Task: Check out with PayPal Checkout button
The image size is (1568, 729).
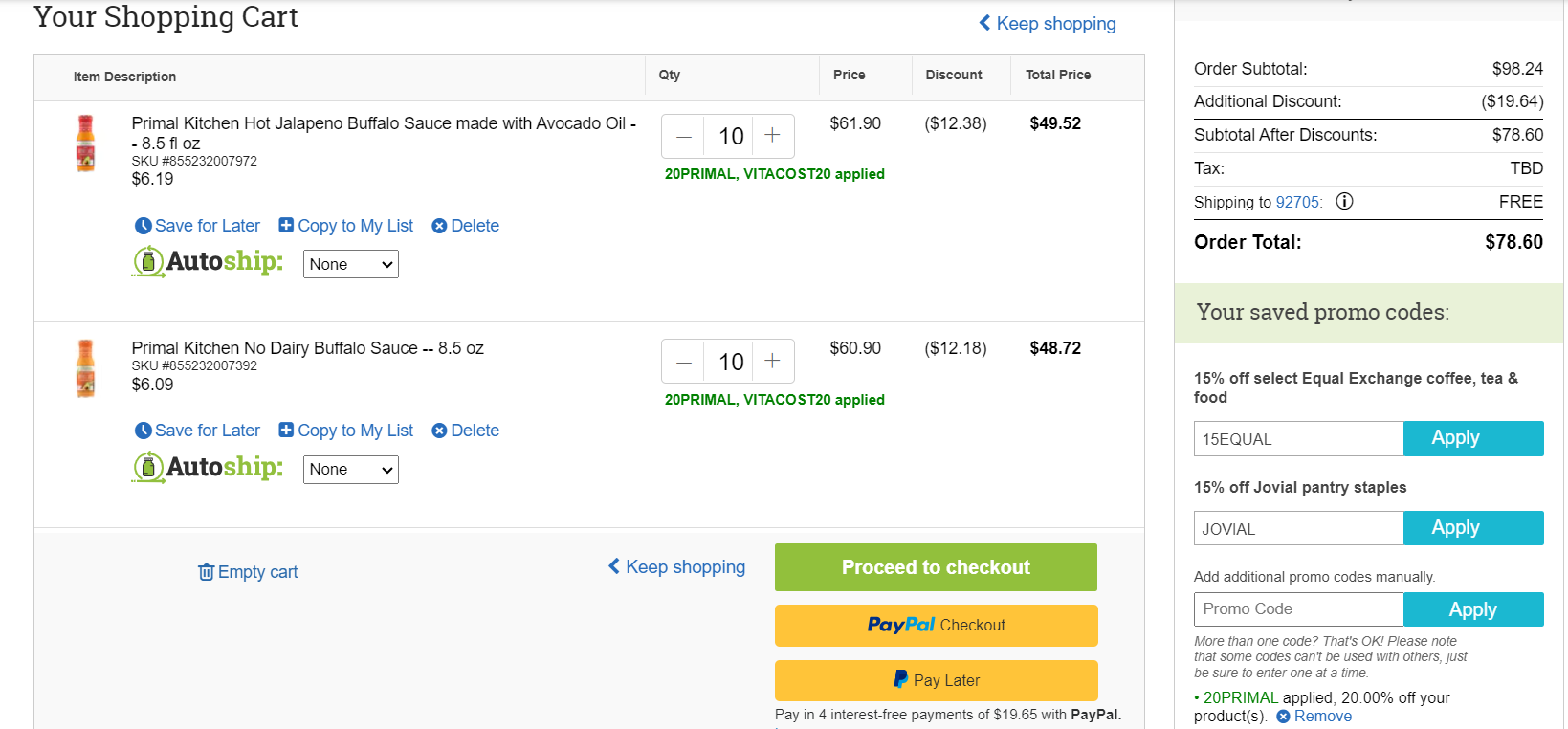Action: (936, 625)
